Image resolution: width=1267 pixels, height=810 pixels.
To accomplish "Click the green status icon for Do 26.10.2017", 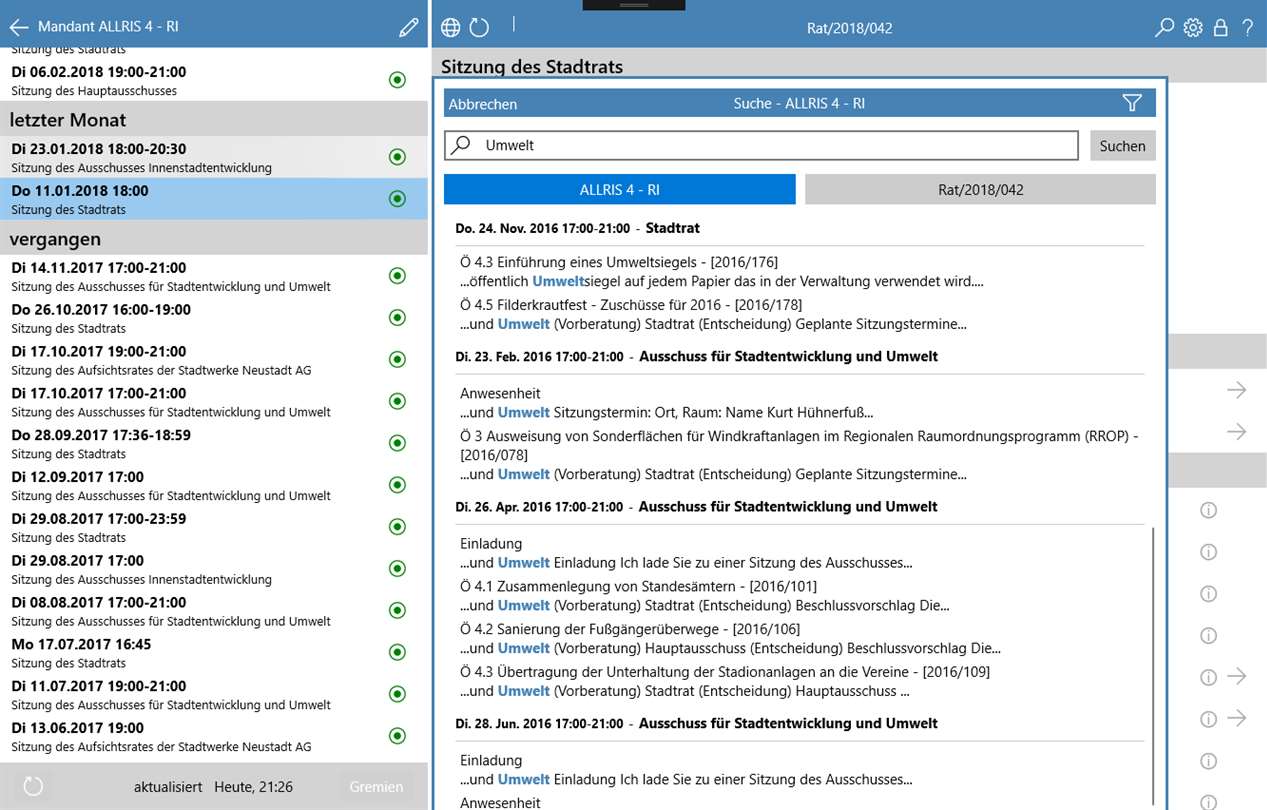I will (x=397, y=318).
